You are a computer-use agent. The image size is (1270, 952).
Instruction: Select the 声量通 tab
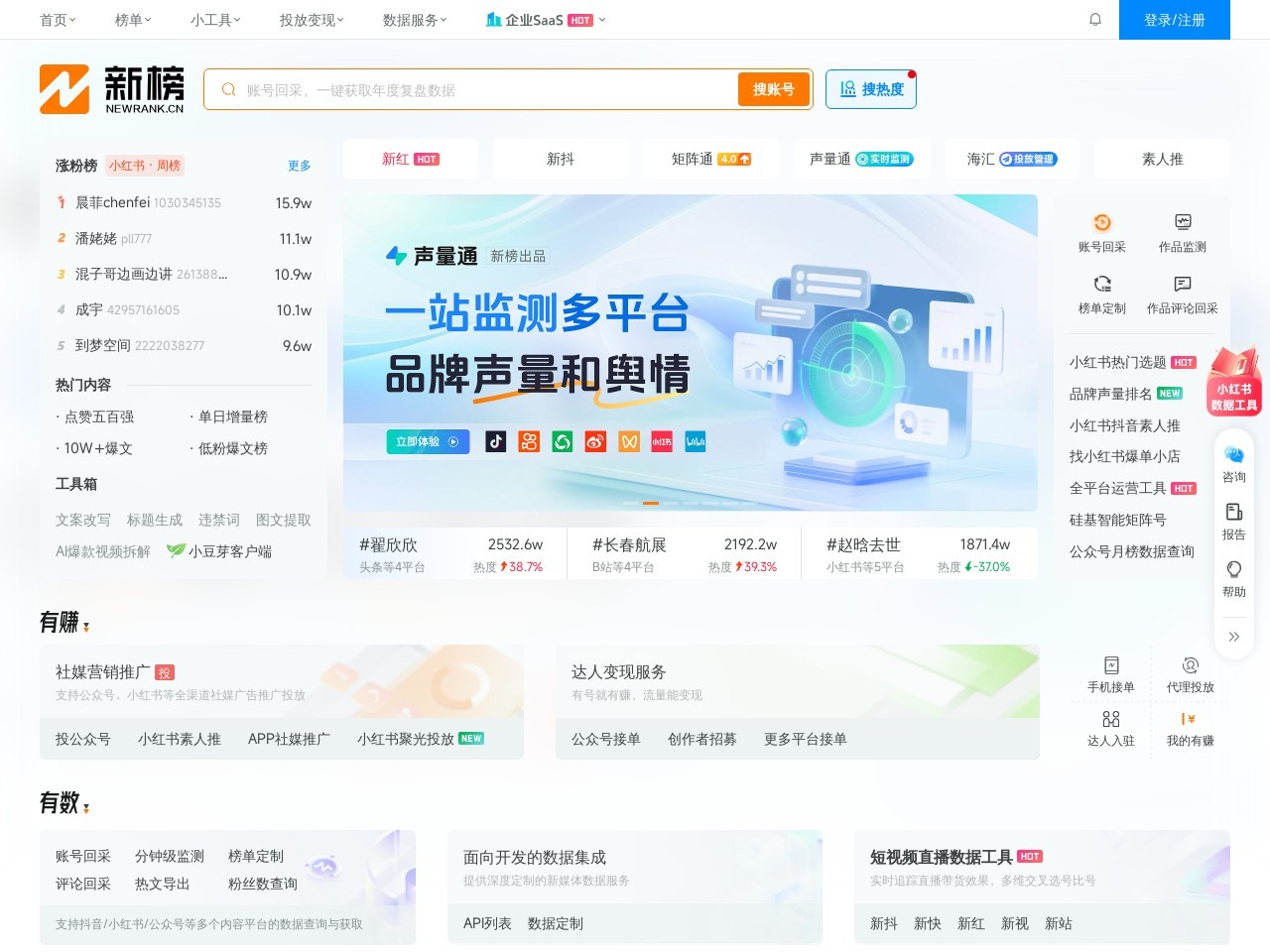[x=860, y=159]
